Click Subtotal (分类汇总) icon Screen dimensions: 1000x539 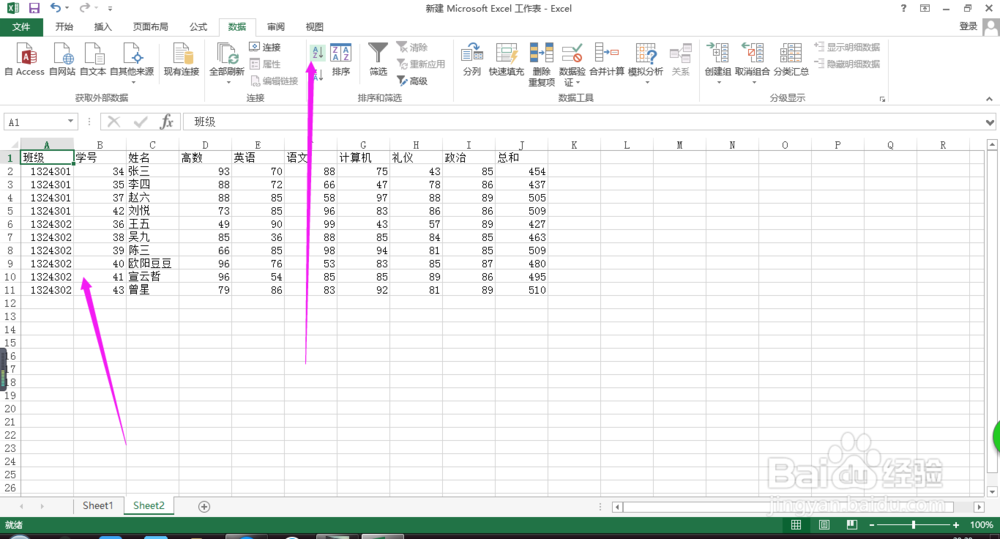click(791, 53)
